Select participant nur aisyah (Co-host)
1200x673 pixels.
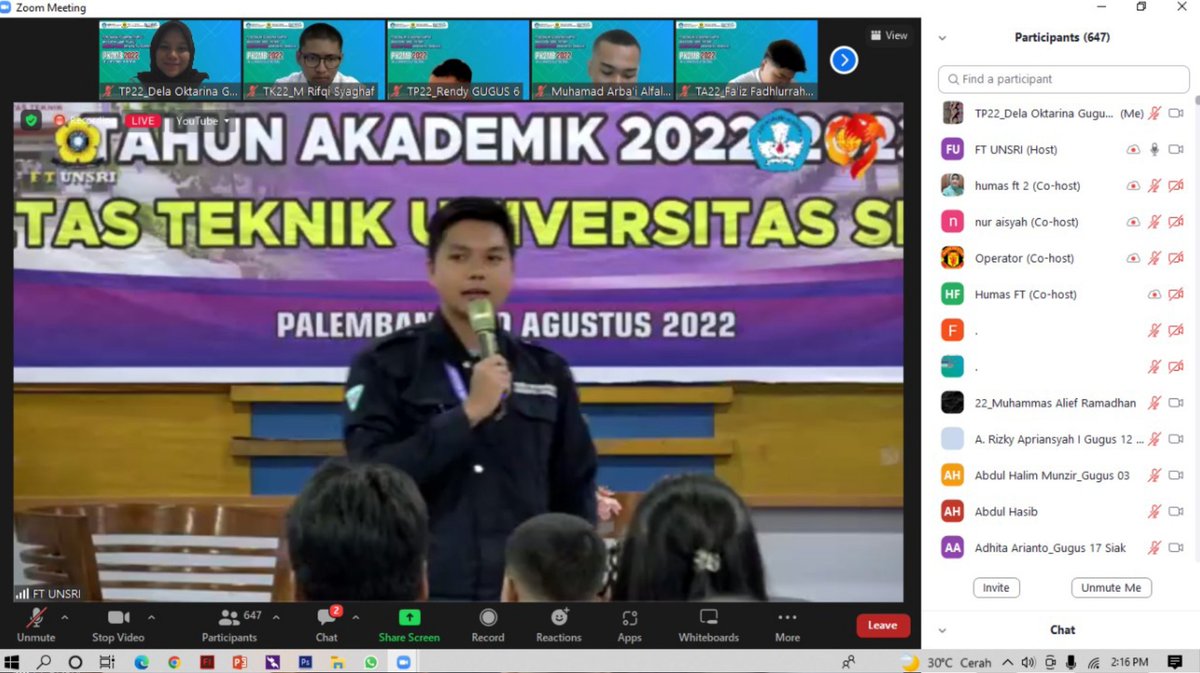tap(1063, 222)
